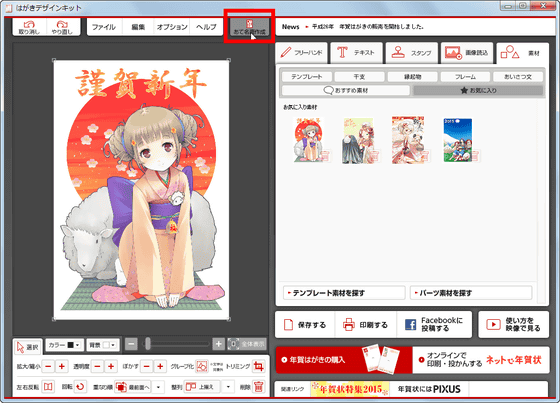The width and height of the screenshot is (560, 403).
Task: Open the カラー color dropdown
Action: tap(64, 345)
